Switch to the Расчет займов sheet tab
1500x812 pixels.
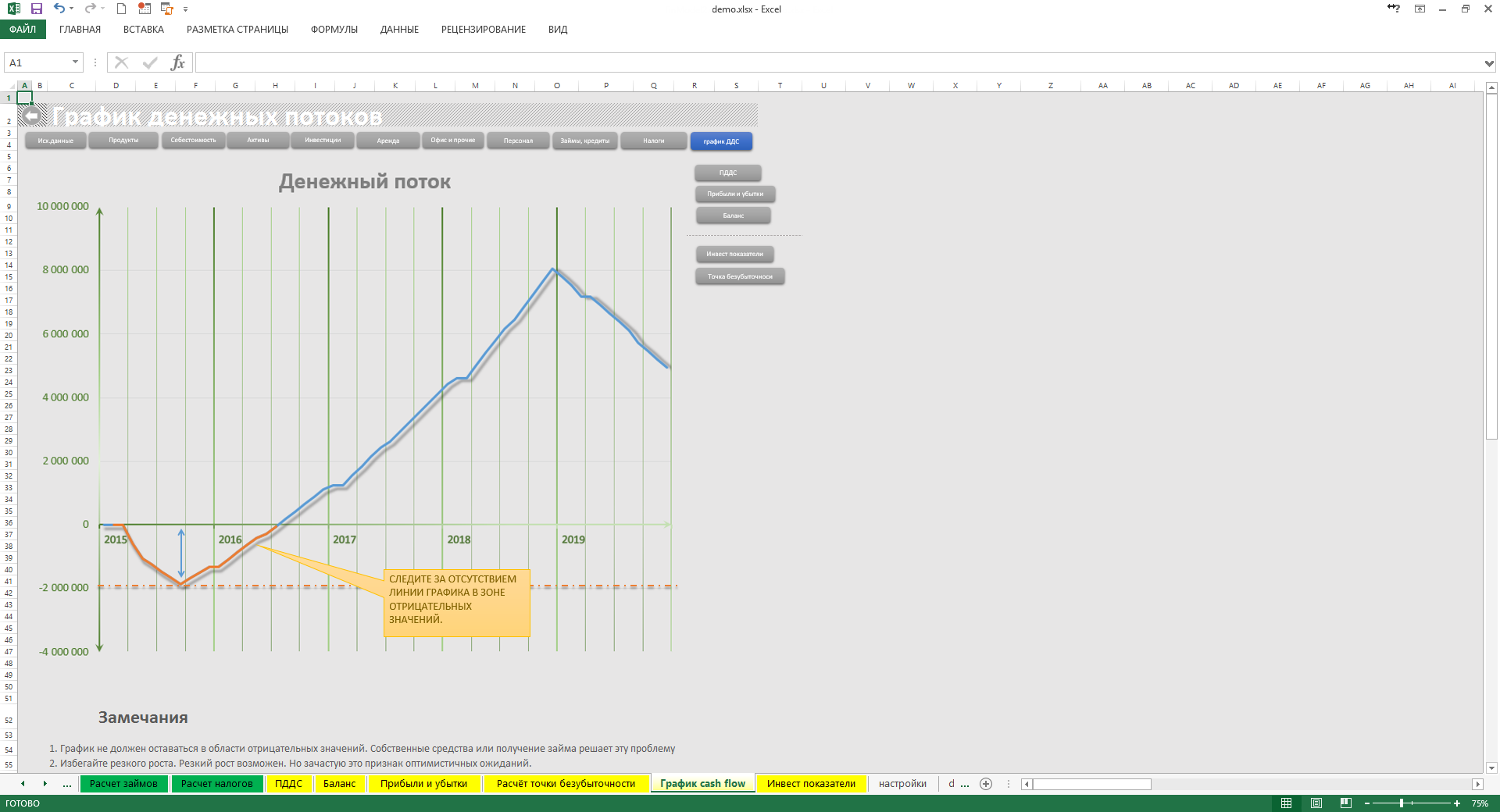(x=123, y=784)
